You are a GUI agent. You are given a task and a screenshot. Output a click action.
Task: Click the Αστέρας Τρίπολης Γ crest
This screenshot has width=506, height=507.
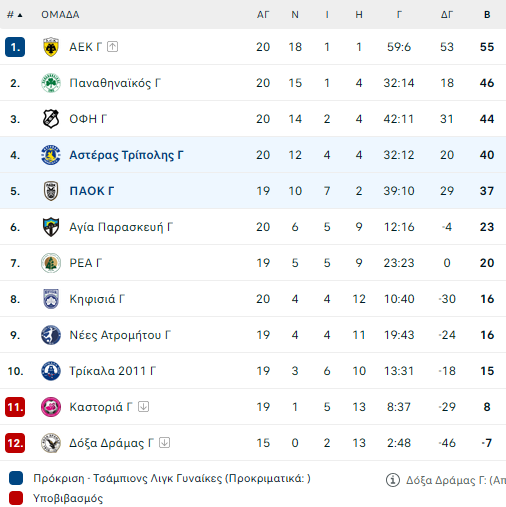pos(51,155)
